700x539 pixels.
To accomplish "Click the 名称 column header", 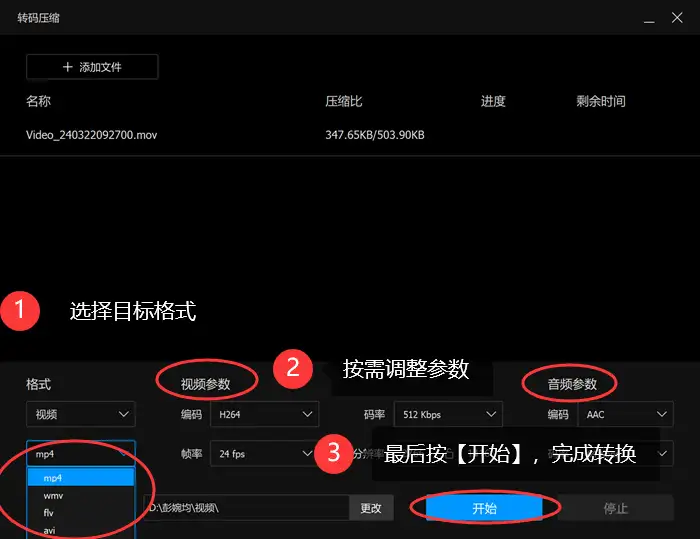I will tap(38, 101).
